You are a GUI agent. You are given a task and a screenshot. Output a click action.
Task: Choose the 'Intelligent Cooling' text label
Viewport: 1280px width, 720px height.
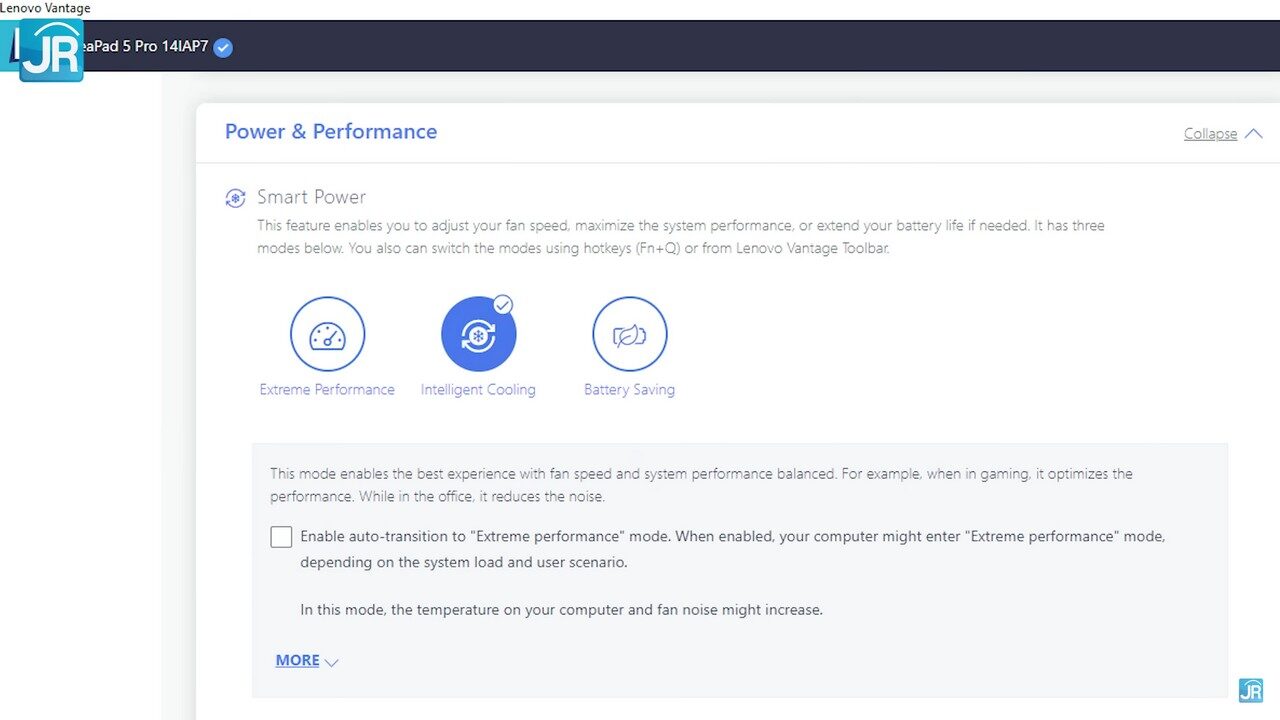478,390
